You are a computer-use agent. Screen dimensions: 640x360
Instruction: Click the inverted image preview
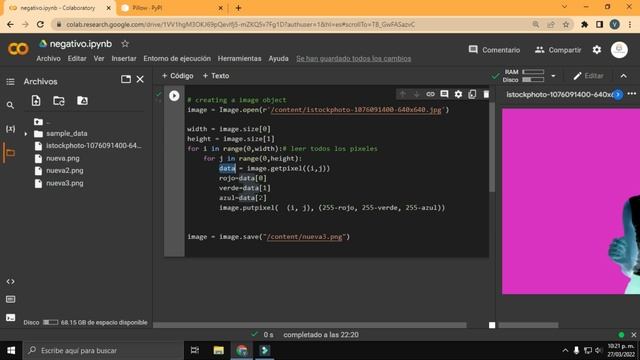(x=571, y=201)
